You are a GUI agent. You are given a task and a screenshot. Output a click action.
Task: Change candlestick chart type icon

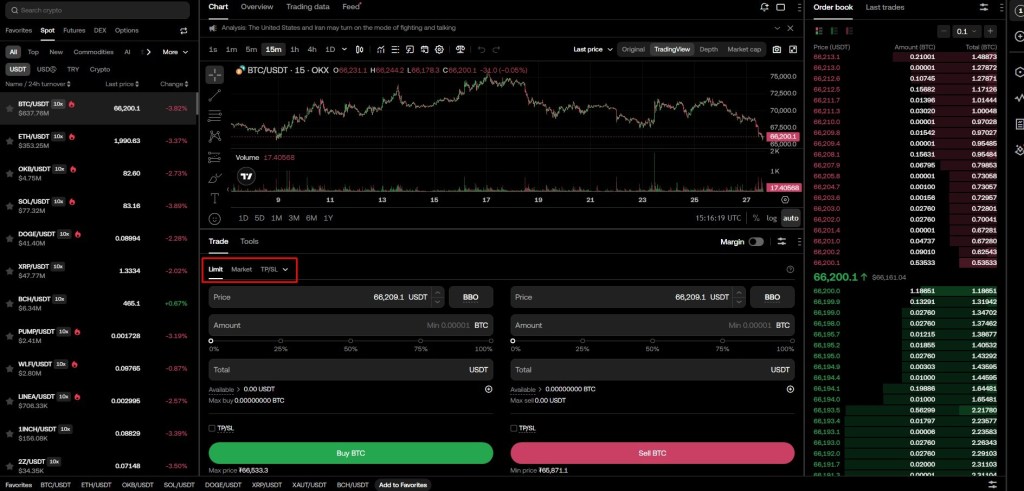pyautogui.click(x=359, y=50)
